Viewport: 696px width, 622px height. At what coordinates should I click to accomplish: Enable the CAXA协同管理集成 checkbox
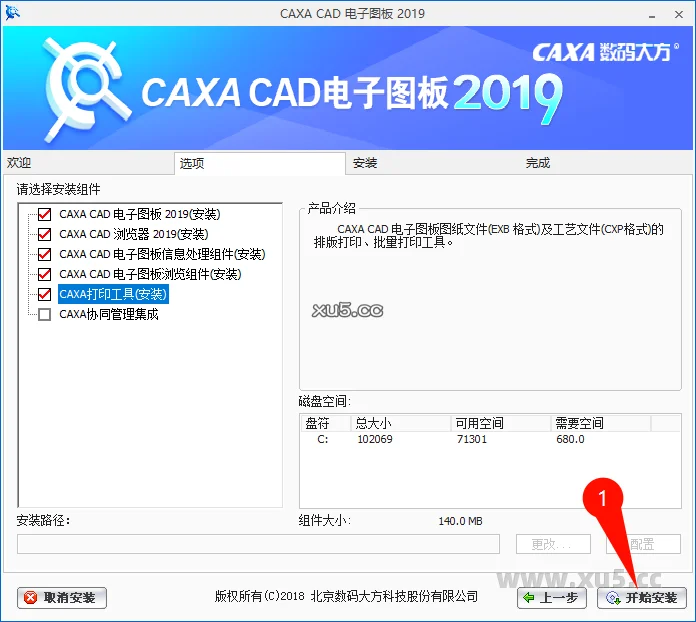click(x=44, y=314)
